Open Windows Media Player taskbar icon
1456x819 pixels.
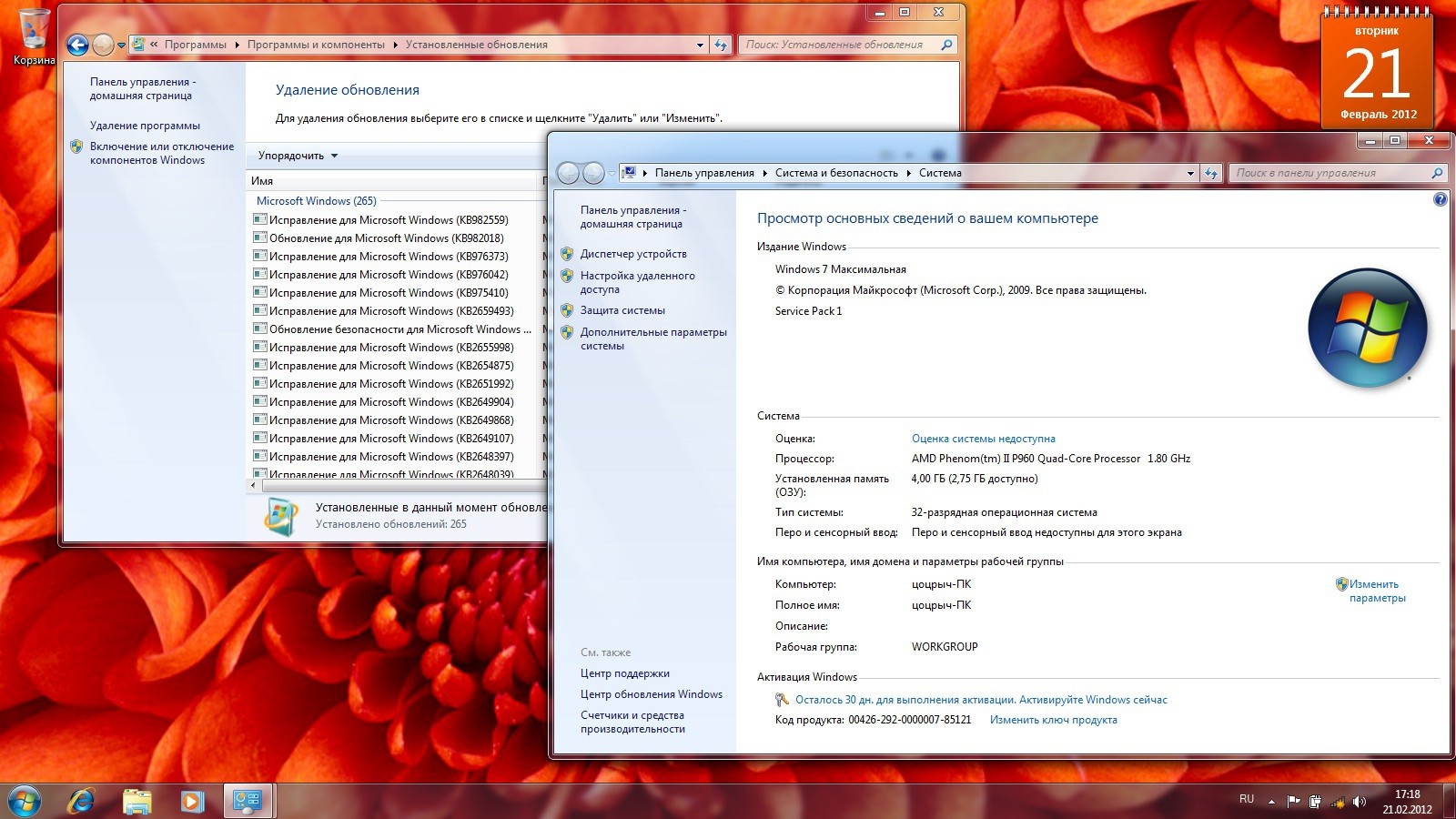click(x=191, y=801)
